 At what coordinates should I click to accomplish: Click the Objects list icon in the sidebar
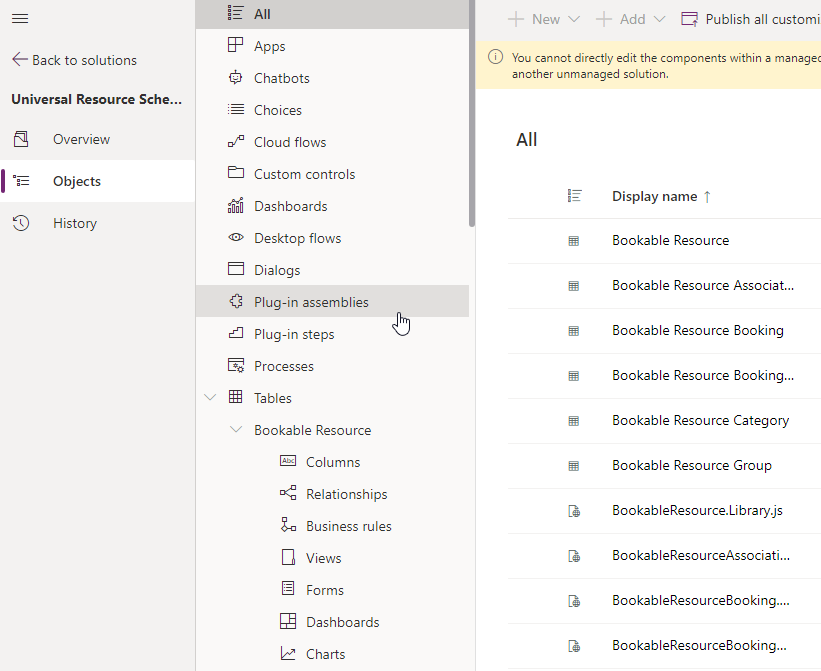[21, 181]
